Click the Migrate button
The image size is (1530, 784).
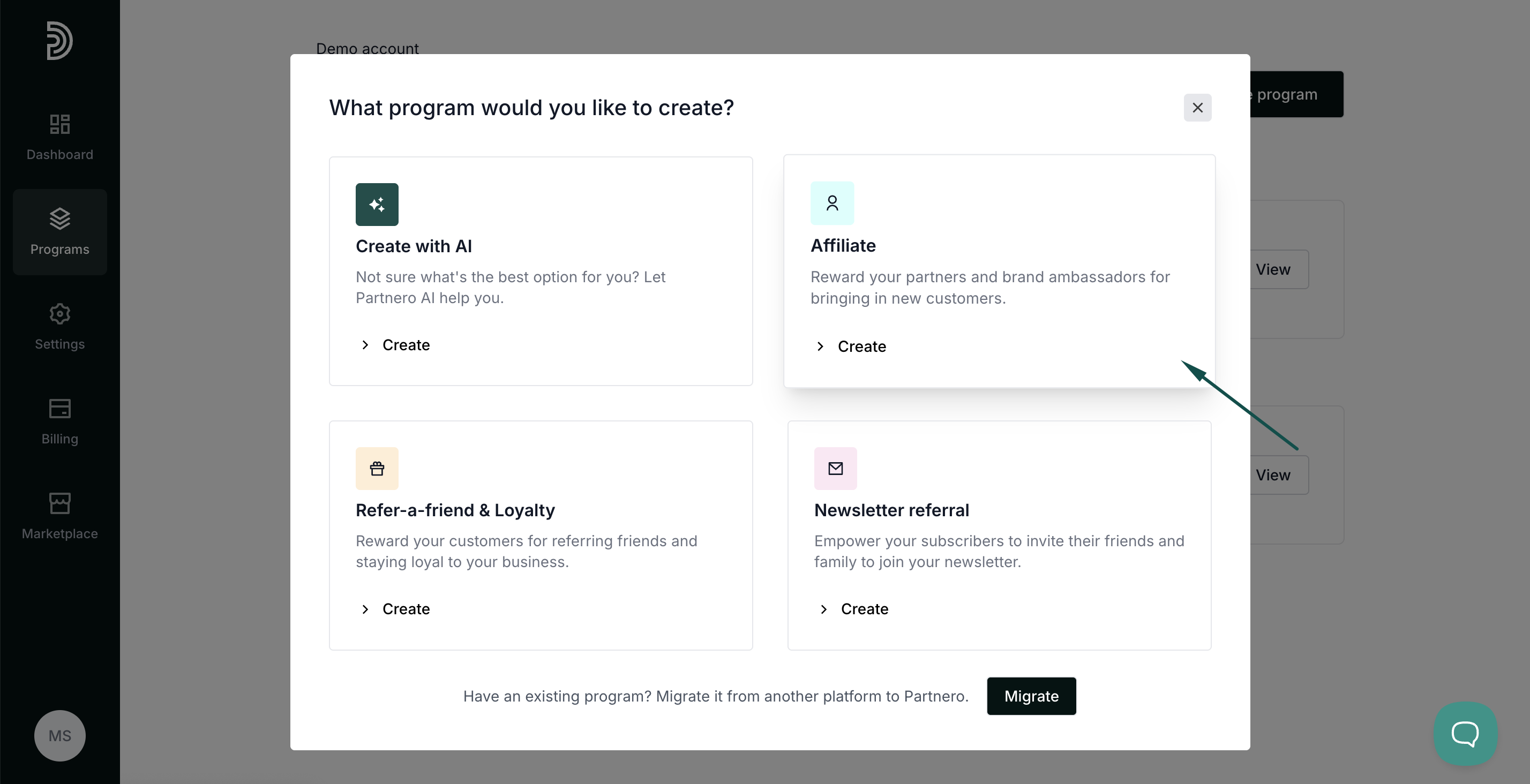click(x=1031, y=696)
